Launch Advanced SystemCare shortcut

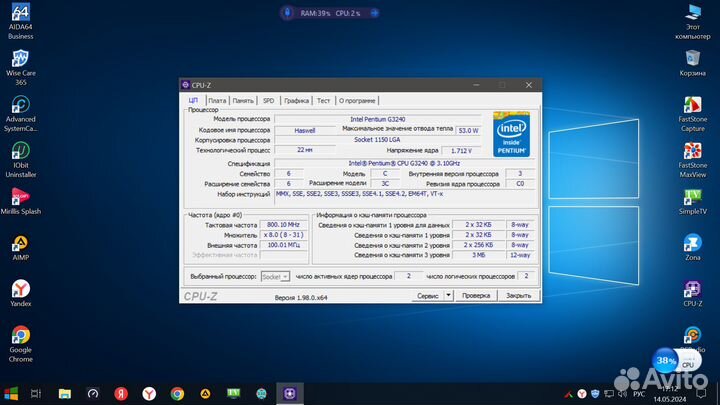tap(20, 114)
